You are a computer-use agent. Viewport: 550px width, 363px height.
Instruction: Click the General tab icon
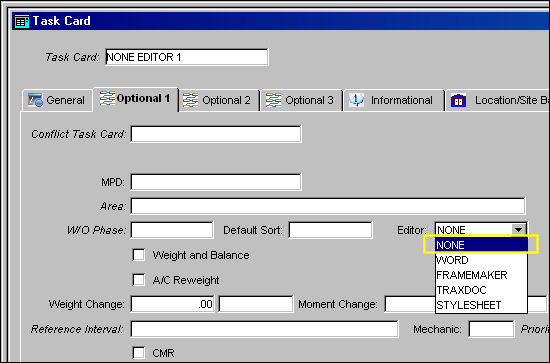pos(35,100)
